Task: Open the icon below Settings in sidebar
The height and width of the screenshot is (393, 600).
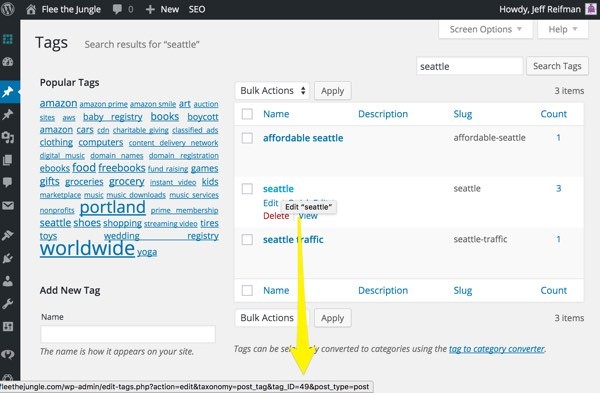Action: point(8,354)
